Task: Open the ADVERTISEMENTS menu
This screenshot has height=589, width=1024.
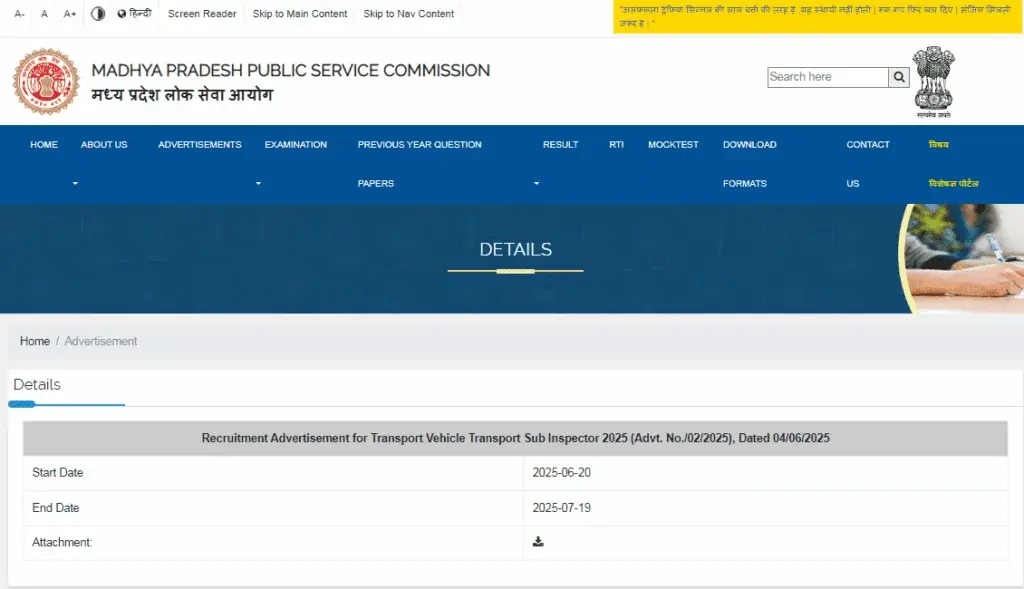Action: (x=200, y=144)
